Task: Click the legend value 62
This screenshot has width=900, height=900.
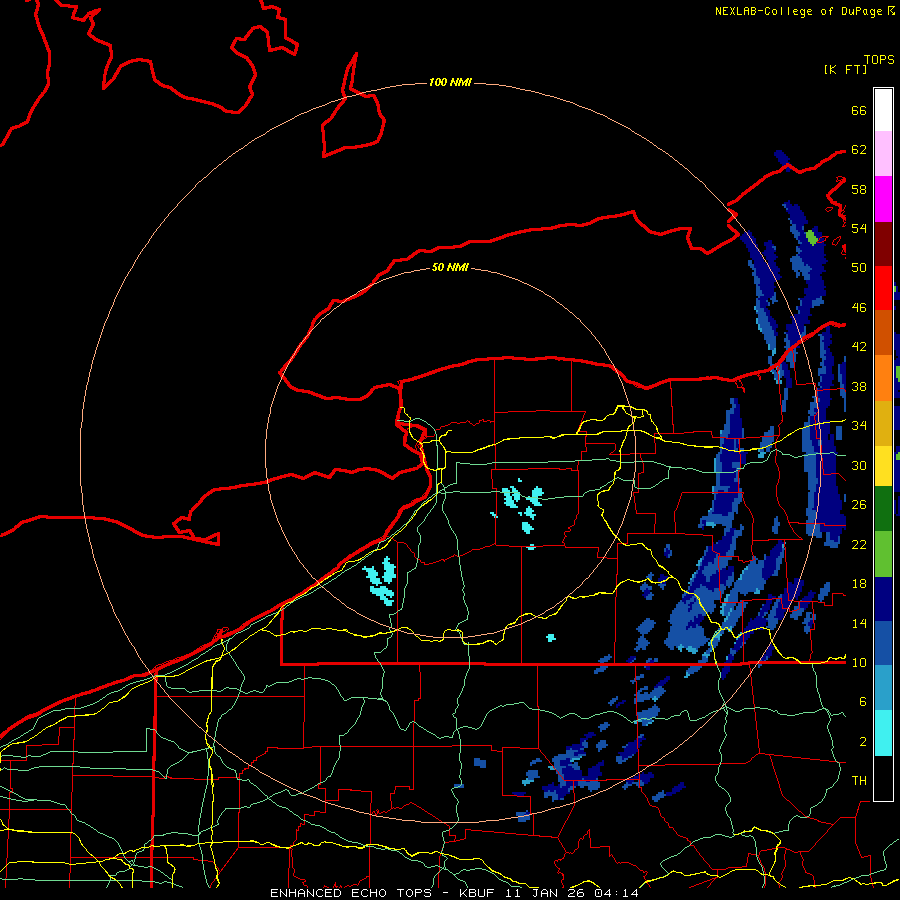Action: click(x=859, y=149)
